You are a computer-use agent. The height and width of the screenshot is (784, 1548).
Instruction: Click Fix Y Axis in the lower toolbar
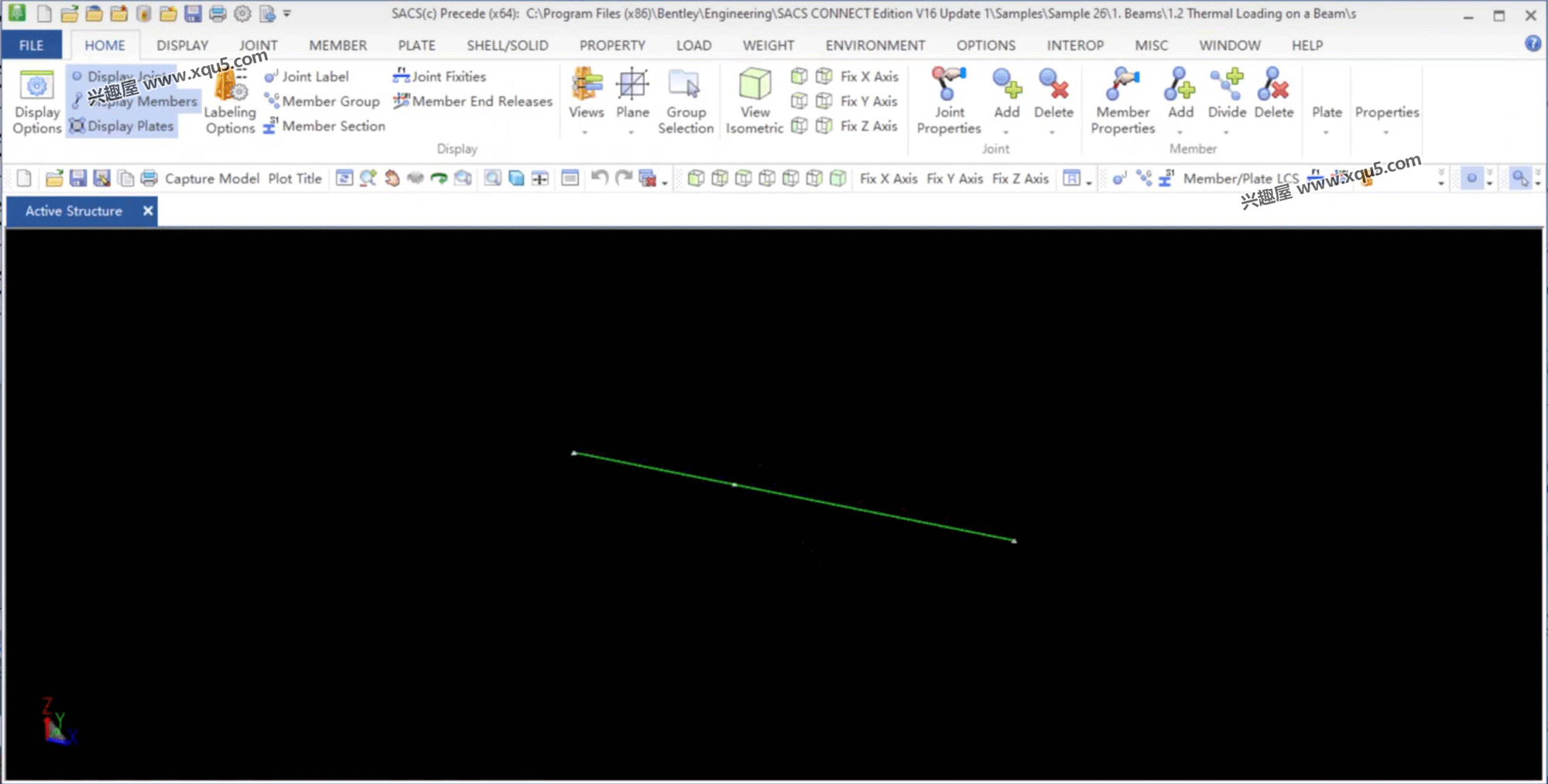[x=954, y=179]
